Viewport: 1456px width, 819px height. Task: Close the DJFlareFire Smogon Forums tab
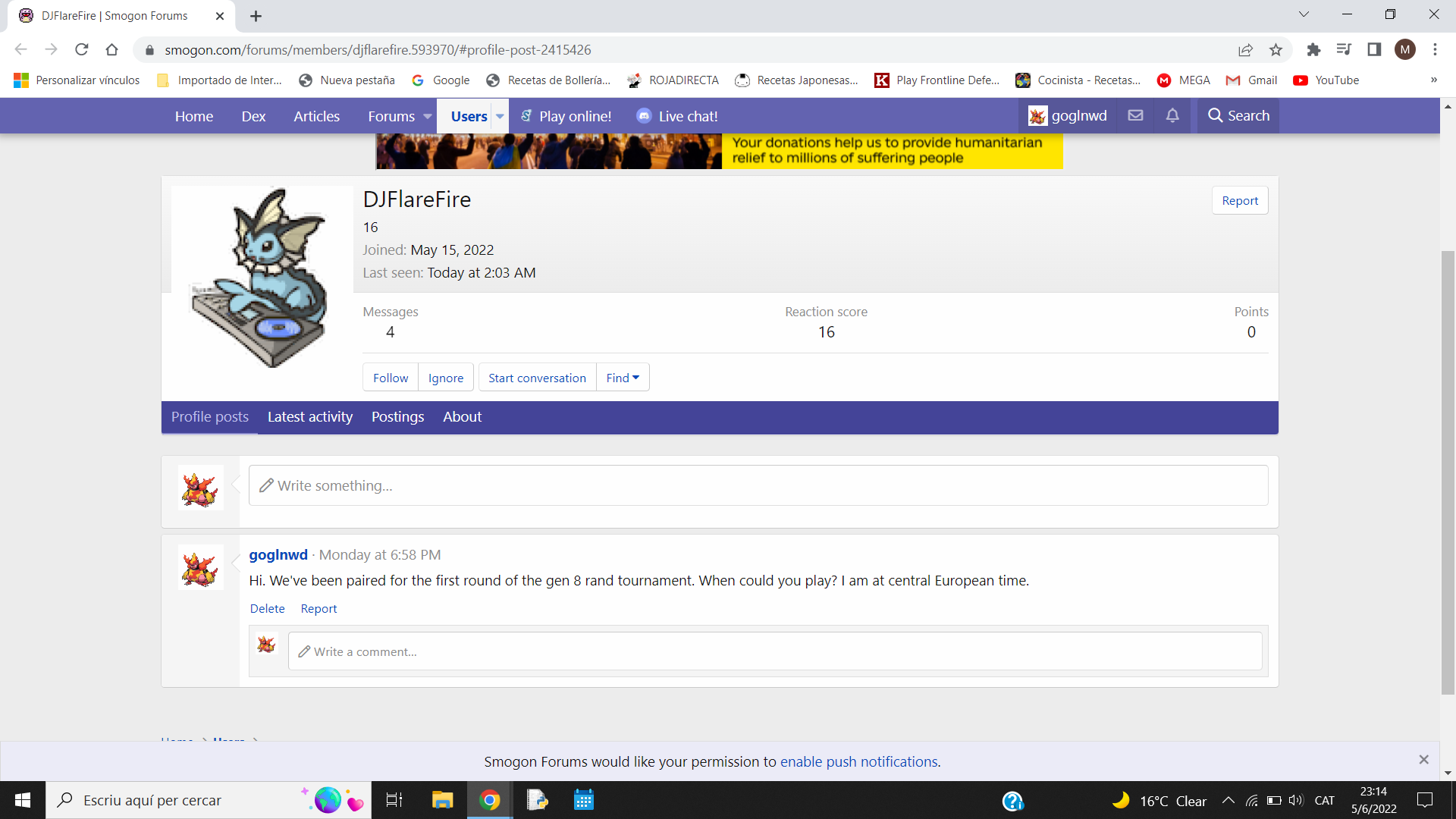pos(220,16)
